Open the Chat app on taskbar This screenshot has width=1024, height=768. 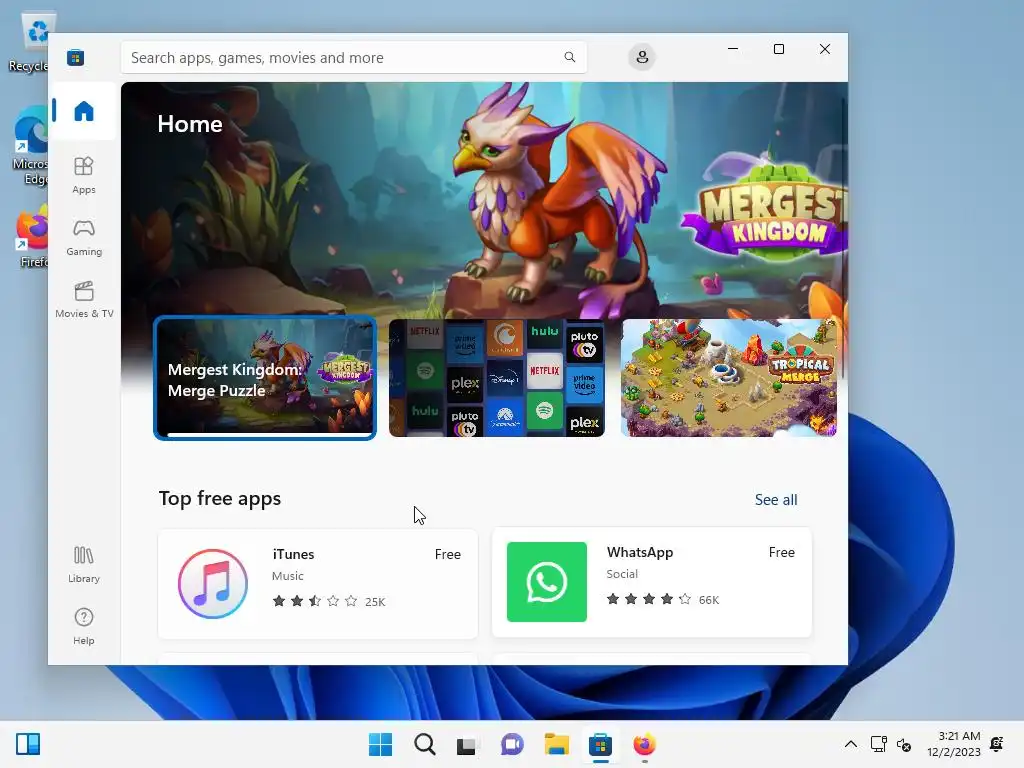point(512,744)
